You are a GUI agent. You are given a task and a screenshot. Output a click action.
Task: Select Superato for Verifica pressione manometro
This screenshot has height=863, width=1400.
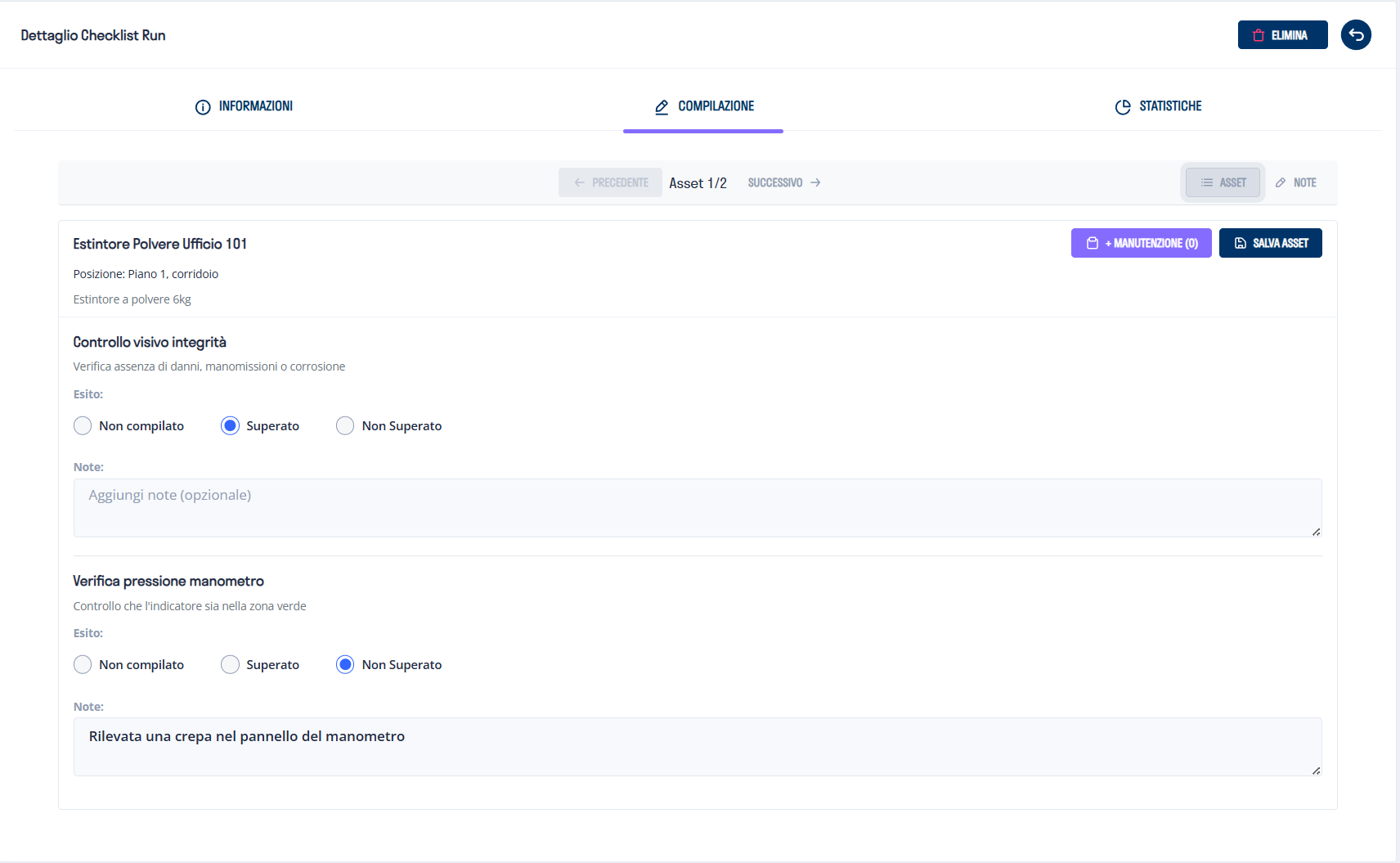click(231, 665)
